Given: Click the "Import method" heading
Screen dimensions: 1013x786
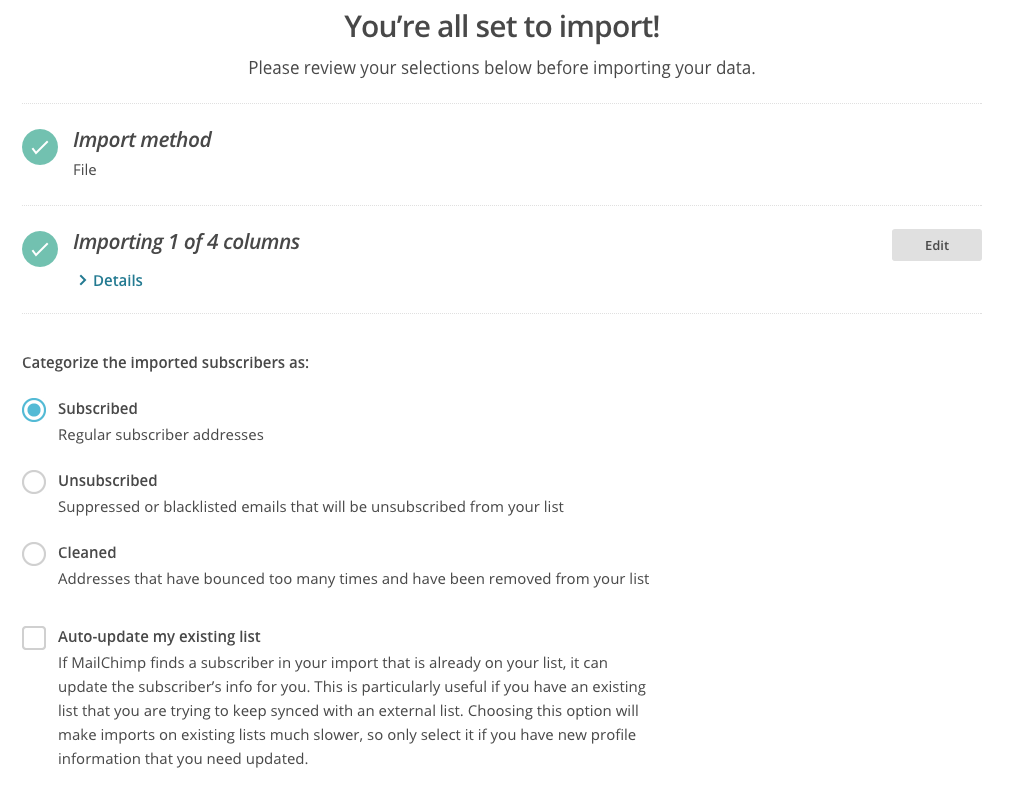Looking at the screenshot, I should [x=142, y=140].
